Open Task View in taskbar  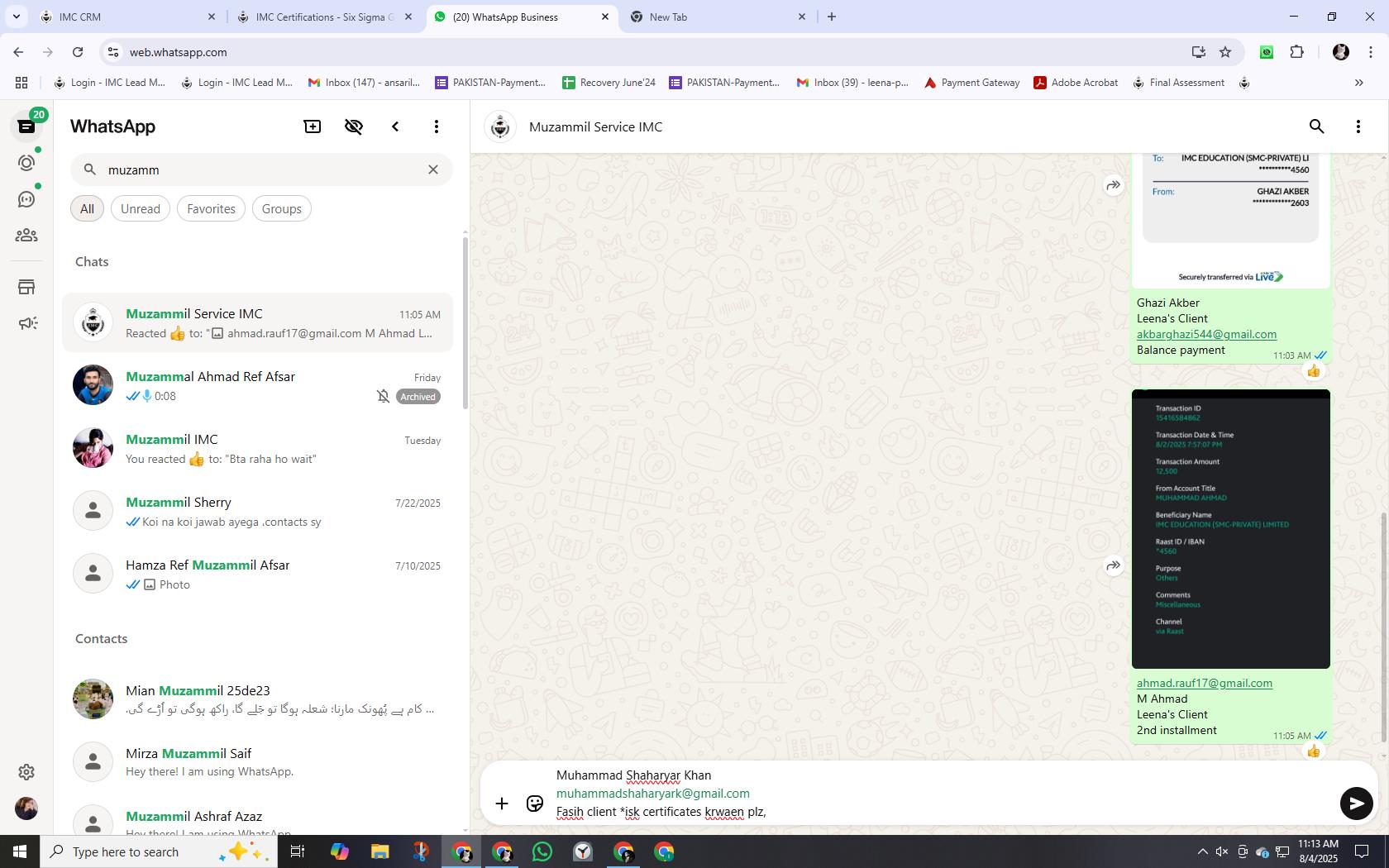(x=298, y=851)
